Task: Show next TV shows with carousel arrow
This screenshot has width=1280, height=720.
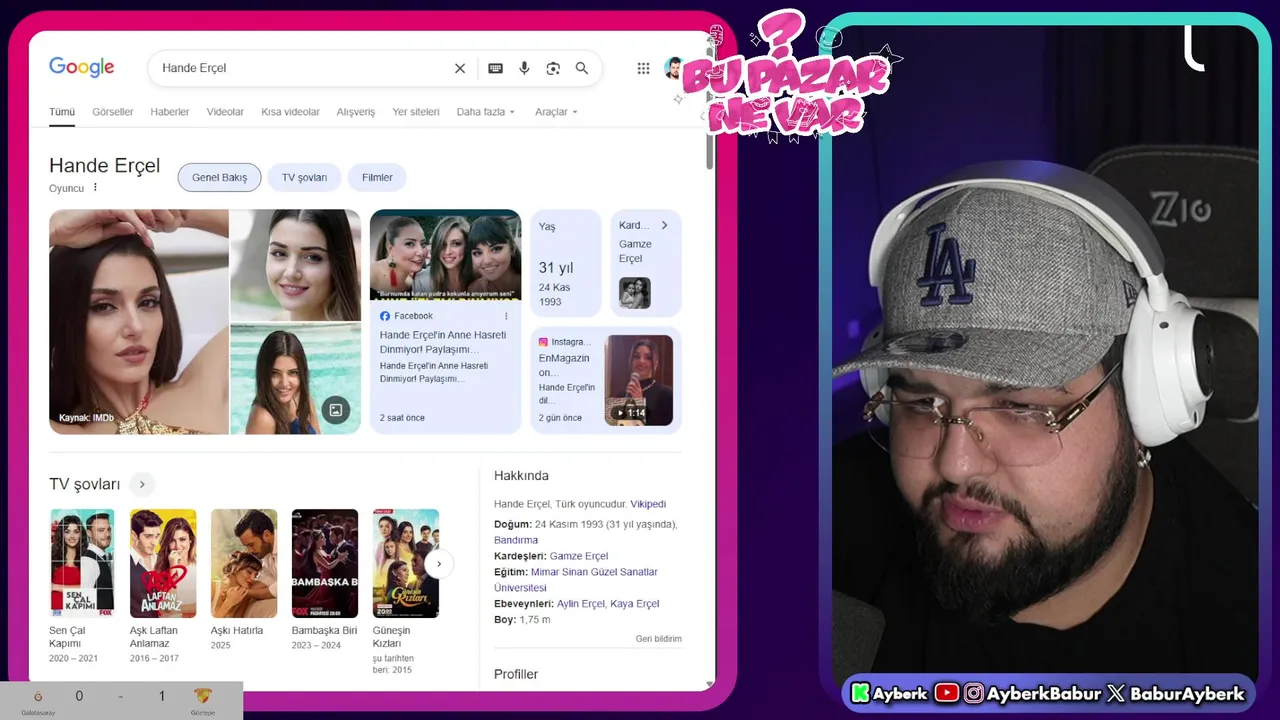Action: (x=438, y=564)
